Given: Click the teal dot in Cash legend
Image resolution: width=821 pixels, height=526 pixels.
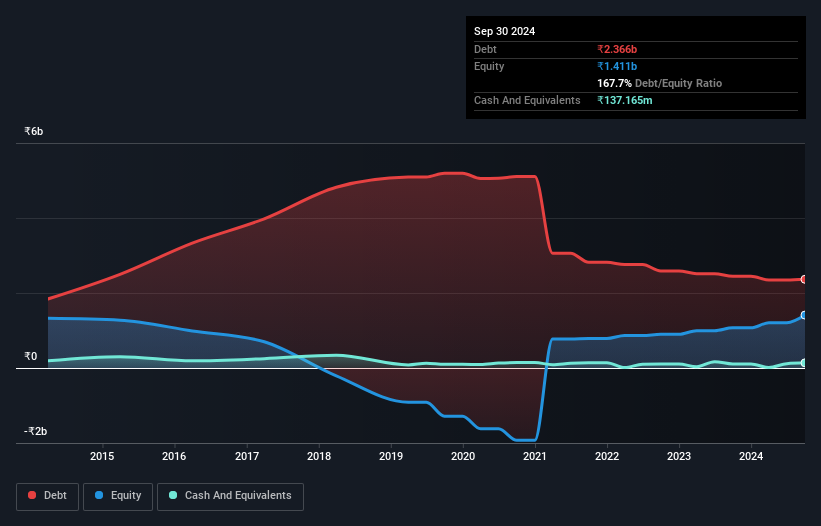Looking at the screenshot, I should [173, 495].
